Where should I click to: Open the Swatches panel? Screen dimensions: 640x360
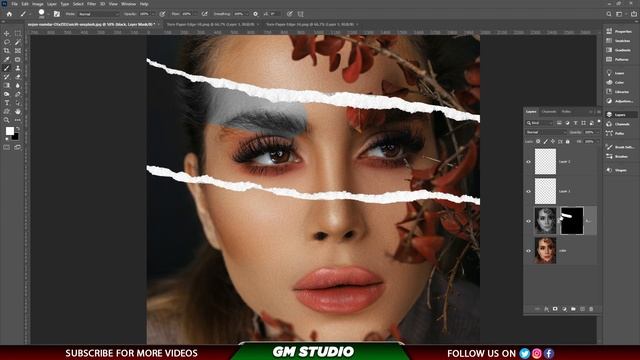(x=619, y=41)
